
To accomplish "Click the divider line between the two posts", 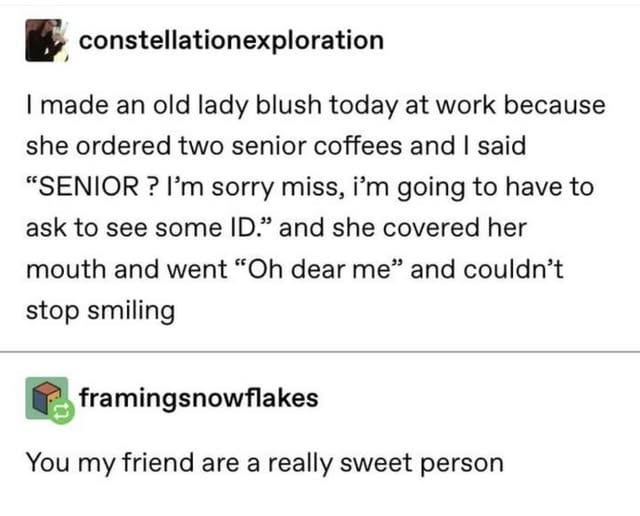I will (x=320, y=351).
